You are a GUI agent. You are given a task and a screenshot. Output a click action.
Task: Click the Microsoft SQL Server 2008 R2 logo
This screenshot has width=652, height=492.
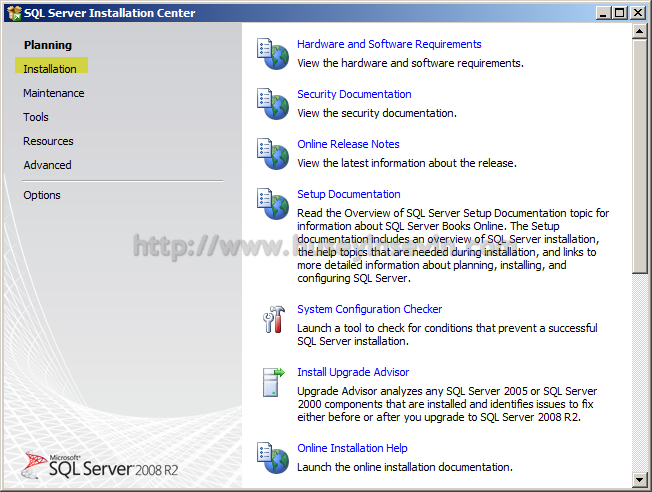(x=100, y=466)
